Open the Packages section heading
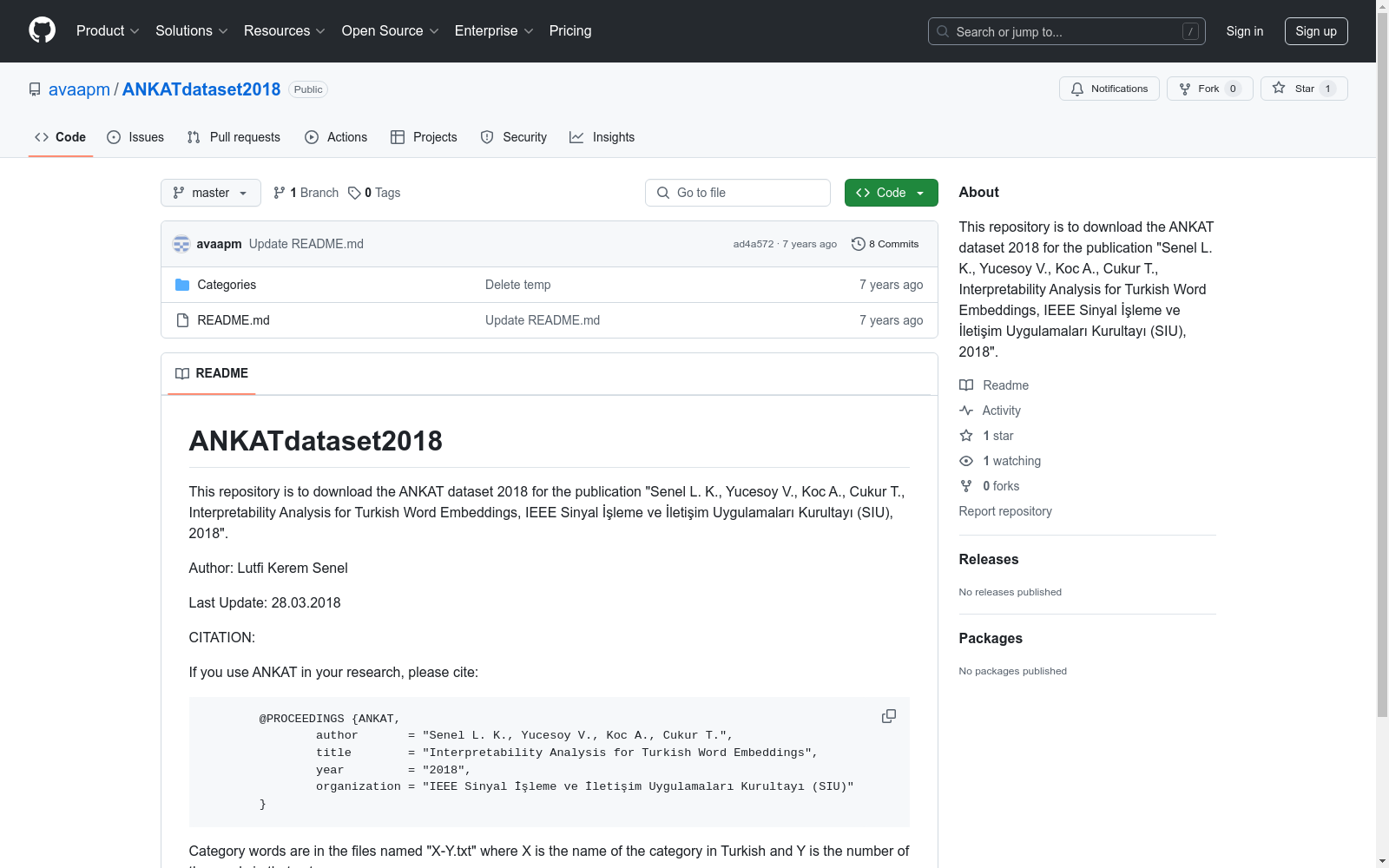The image size is (1389, 868). click(x=991, y=639)
